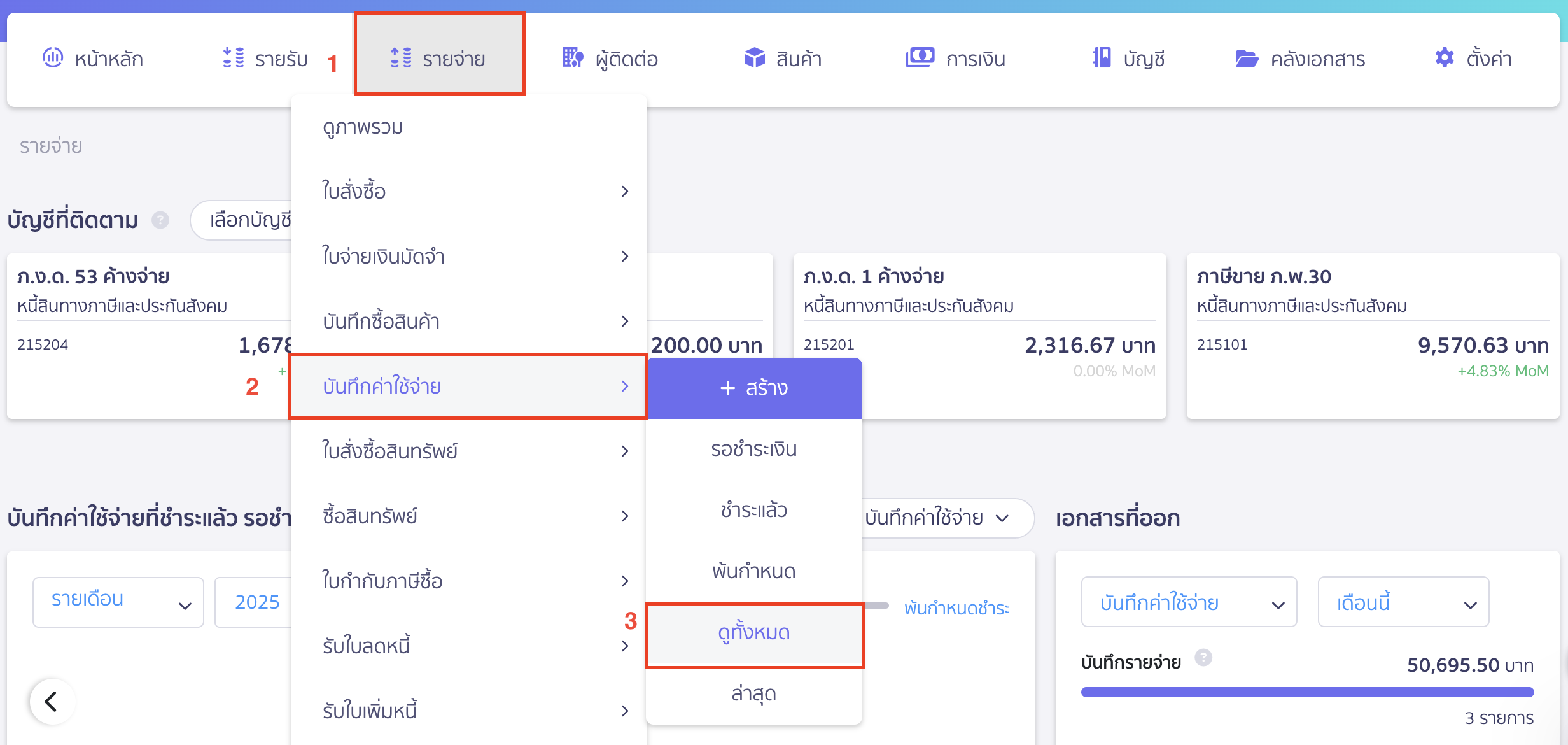Open บันทึกค่าใช้จ่าย pill dropdown above chart

[x=947, y=518]
